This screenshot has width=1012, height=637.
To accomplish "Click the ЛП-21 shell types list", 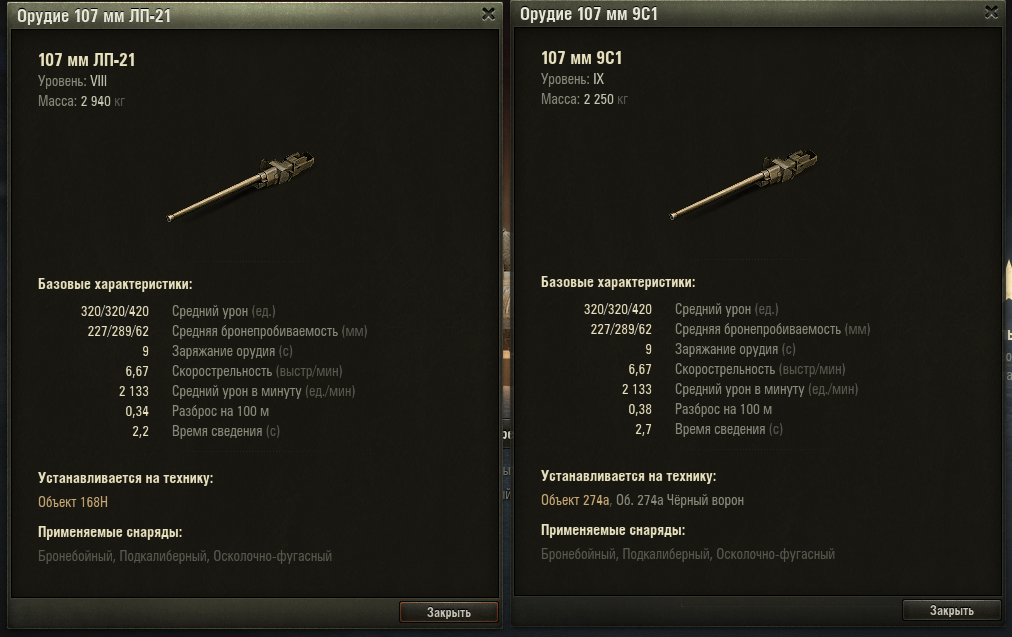I will pos(185,556).
